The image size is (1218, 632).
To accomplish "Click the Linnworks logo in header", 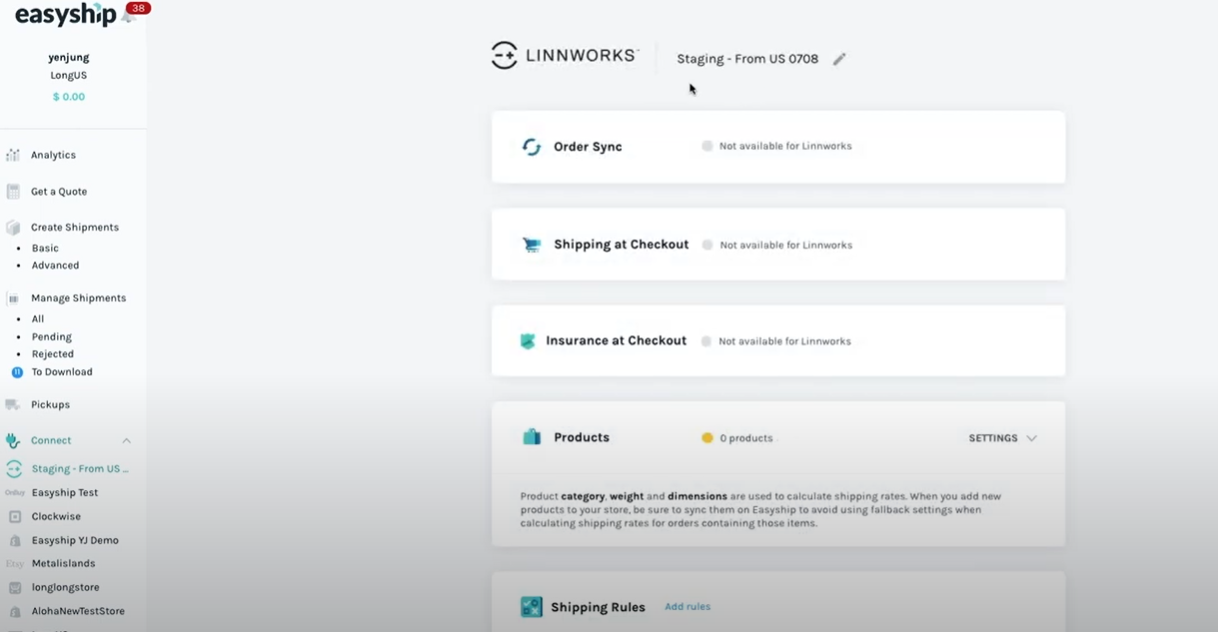I will tap(565, 56).
